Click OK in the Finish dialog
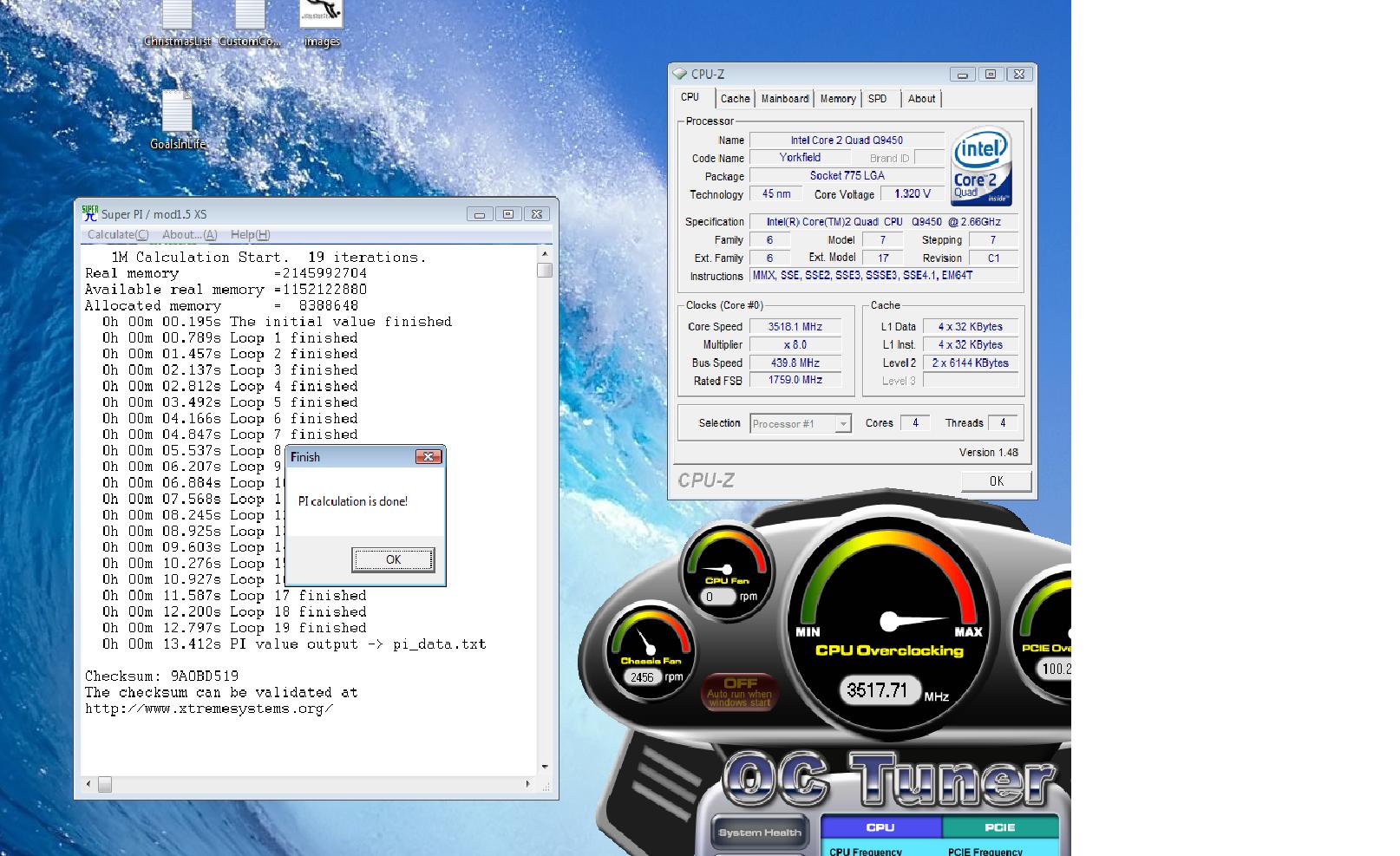Screen dimensions: 1400x856 pyautogui.click(x=393, y=559)
